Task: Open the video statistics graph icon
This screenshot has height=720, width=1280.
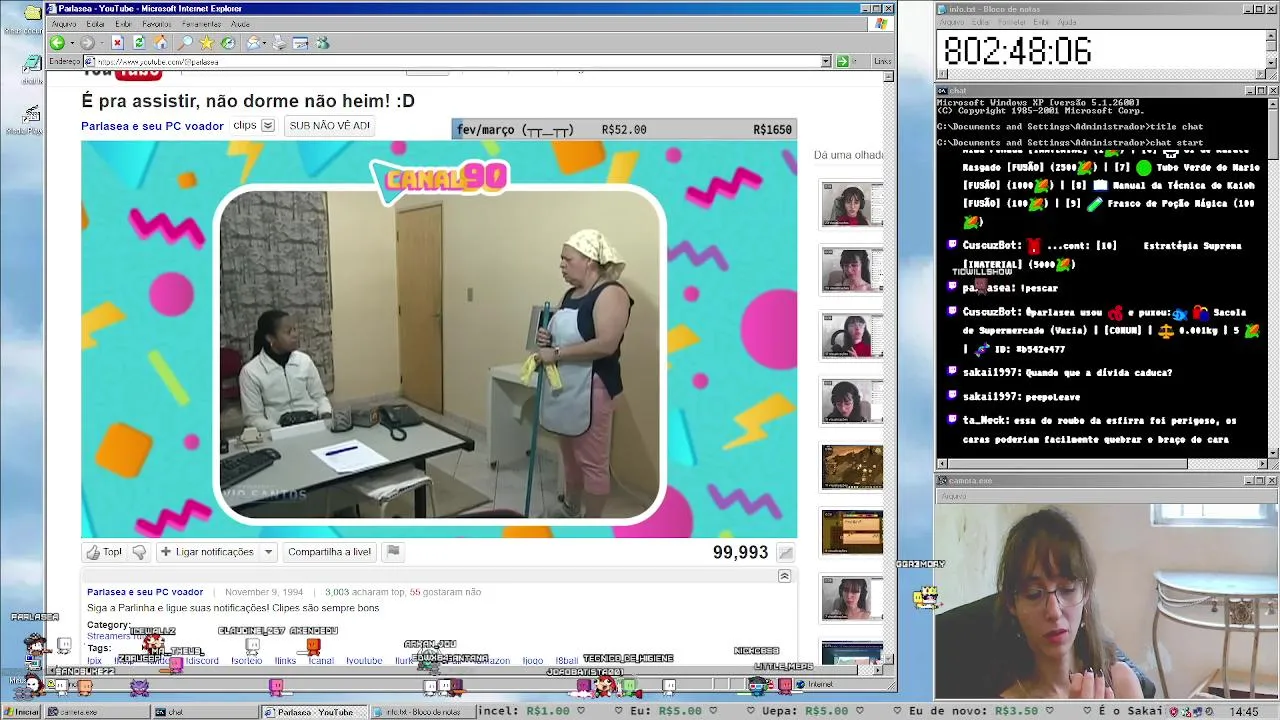Action: (786, 553)
